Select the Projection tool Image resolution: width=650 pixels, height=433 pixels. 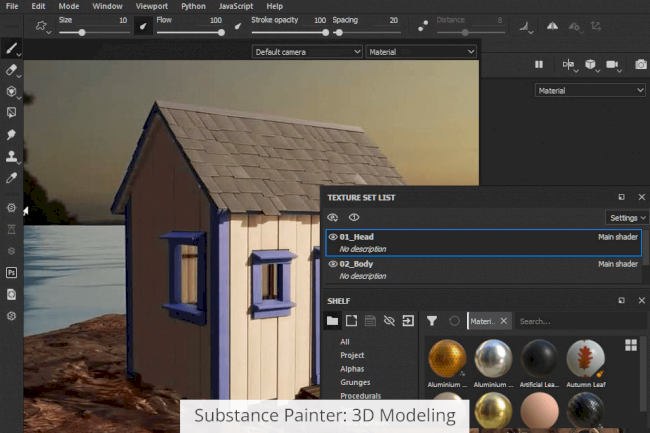pyautogui.click(x=11, y=91)
